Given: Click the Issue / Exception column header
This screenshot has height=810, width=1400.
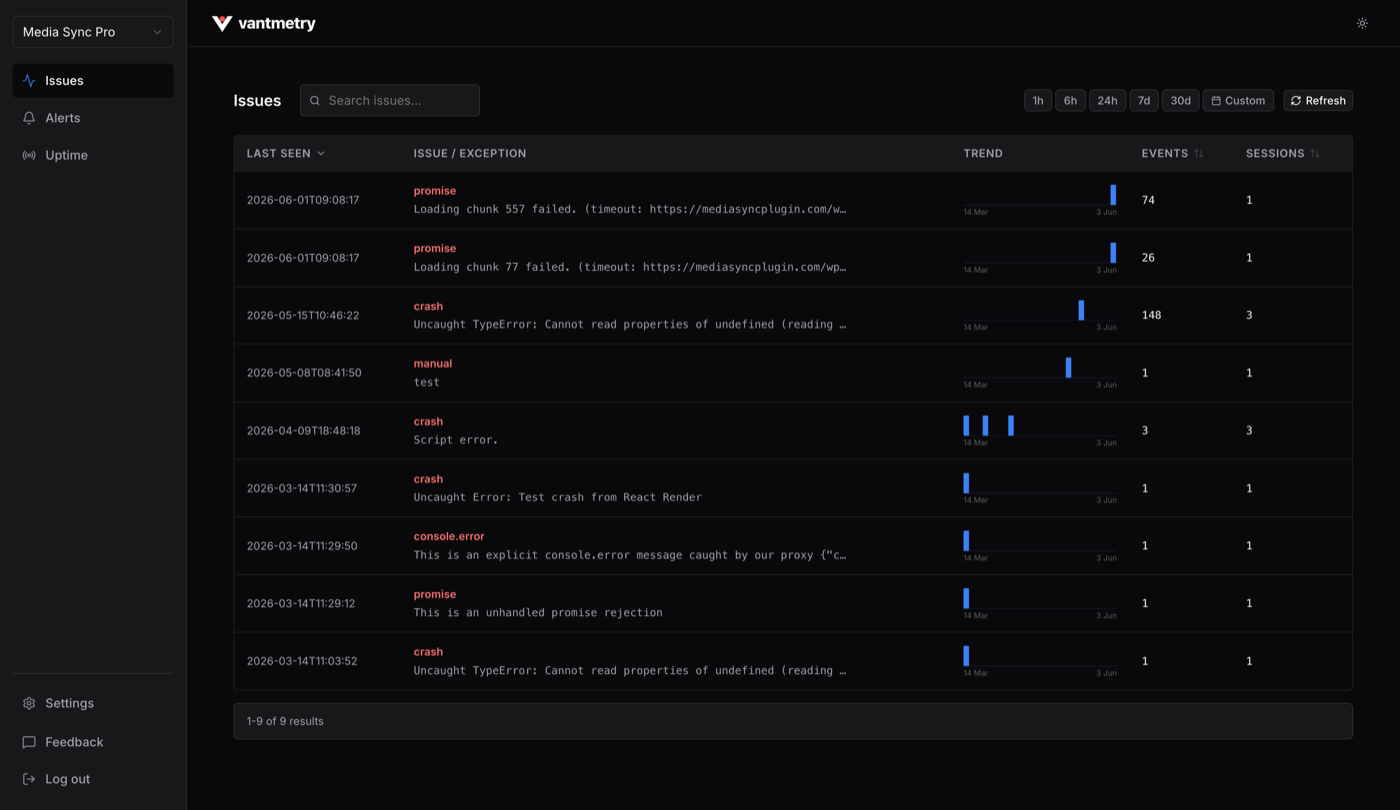Looking at the screenshot, I should click(470, 154).
